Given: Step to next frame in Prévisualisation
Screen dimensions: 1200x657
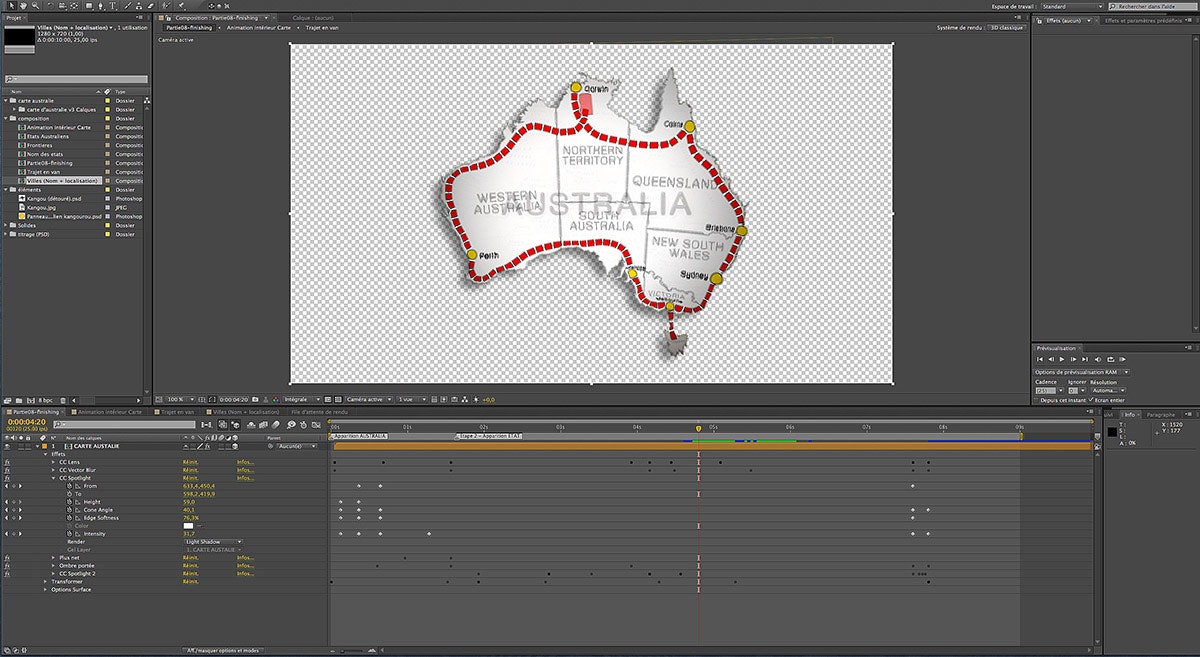Looking at the screenshot, I should (x=1074, y=359).
